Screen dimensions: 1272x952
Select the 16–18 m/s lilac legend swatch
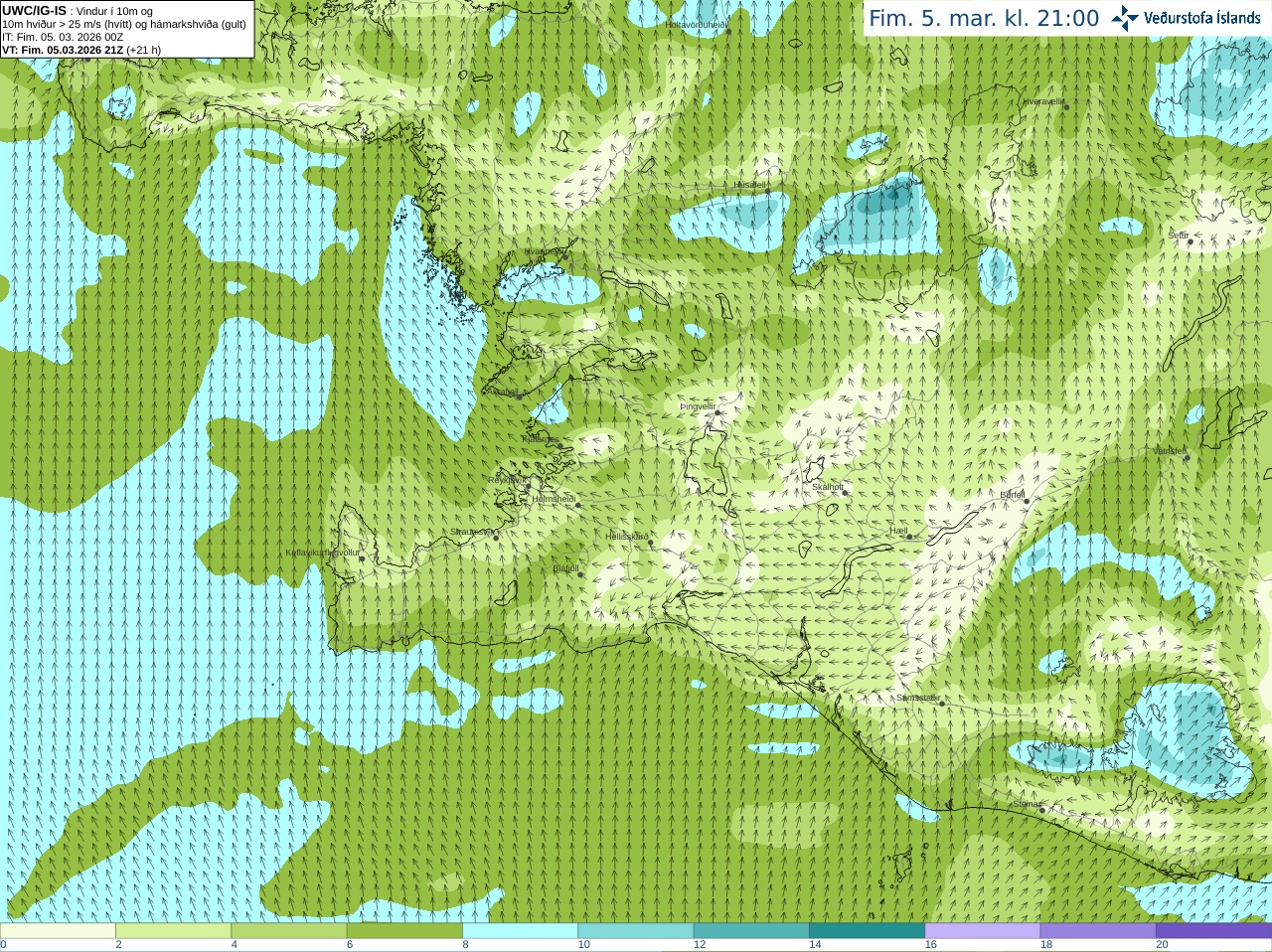983,931
